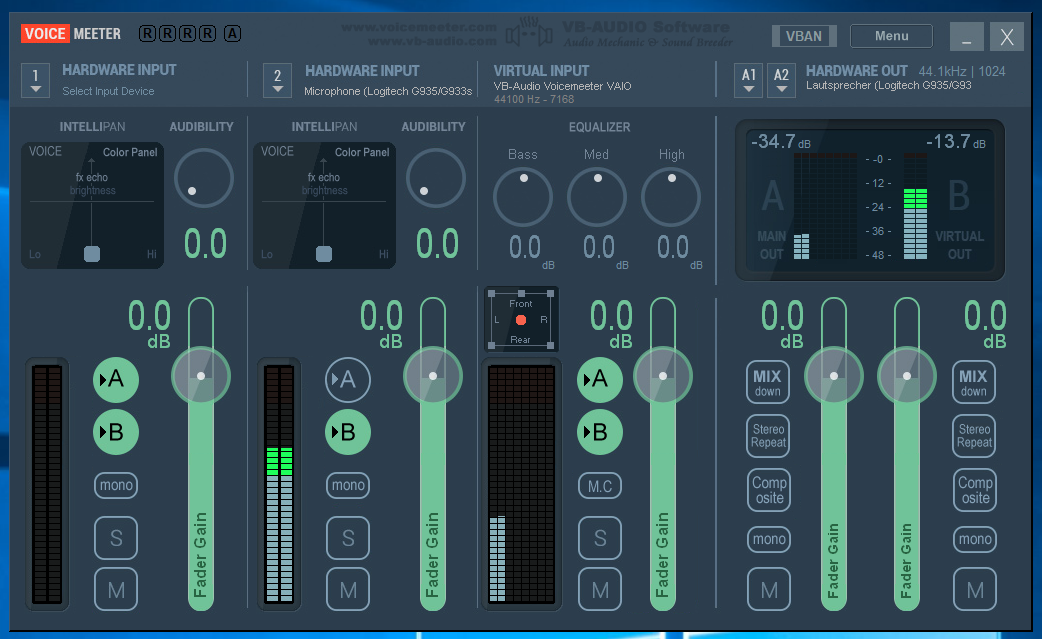Click the Color Panel label on Input 2 Intellipan

362,152
